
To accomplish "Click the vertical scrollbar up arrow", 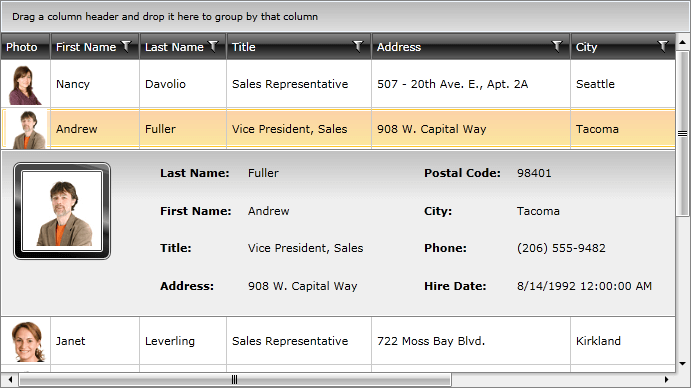I will [682, 42].
